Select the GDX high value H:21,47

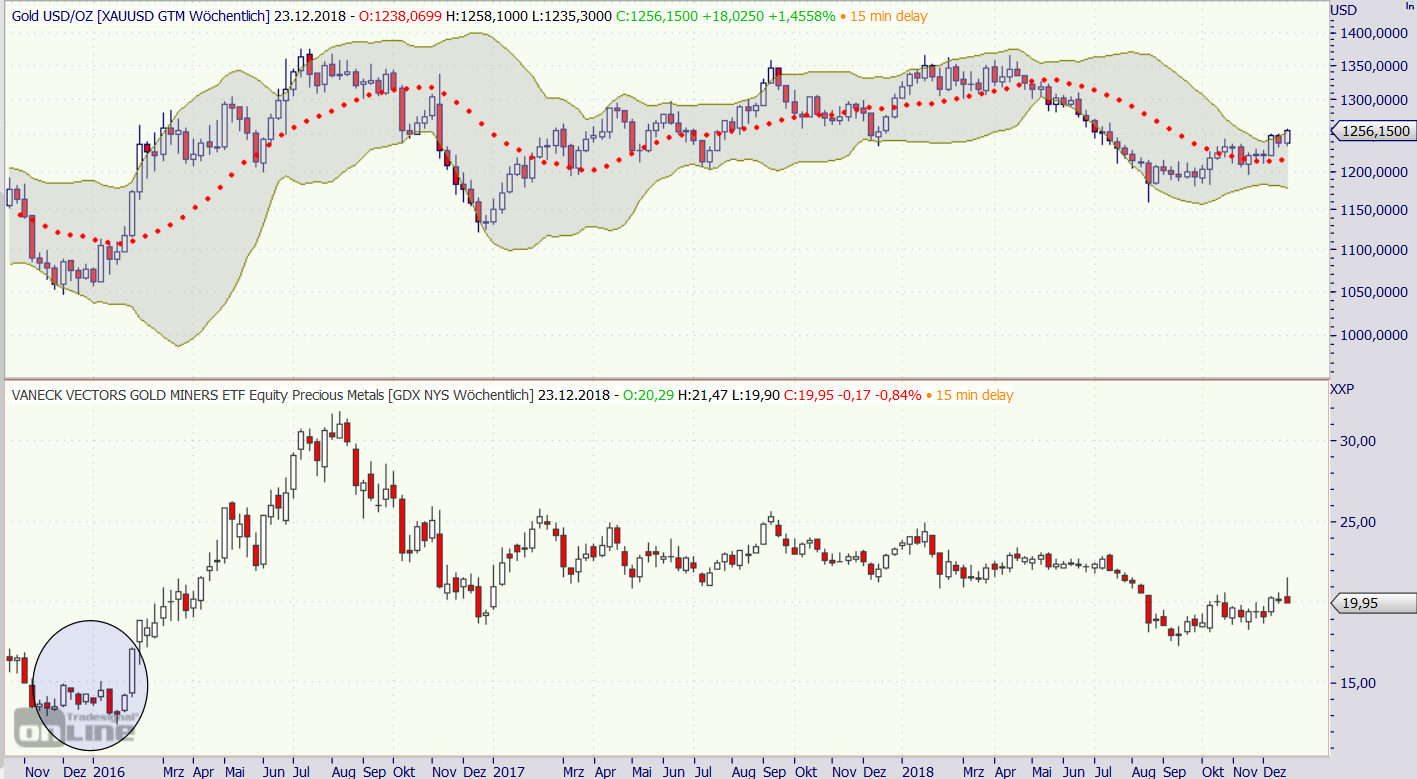pyautogui.click(x=703, y=395)
